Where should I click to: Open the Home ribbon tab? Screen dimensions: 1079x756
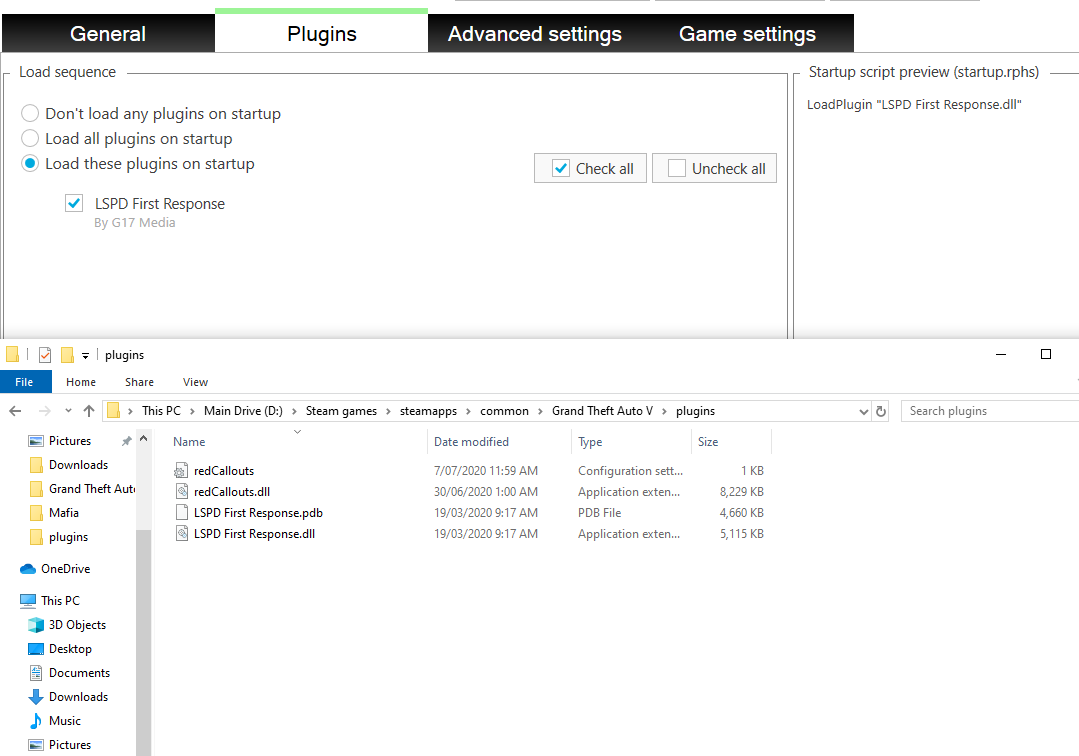[x=81, y=382]
